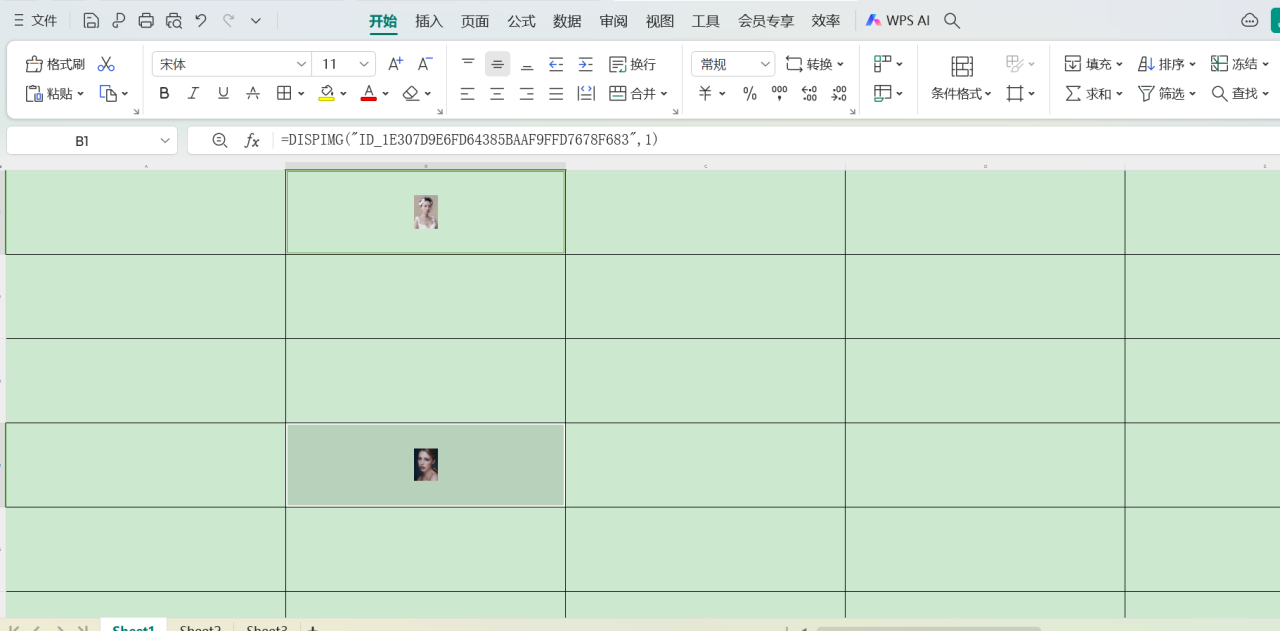
Task: Increase font size with the A+ icon
Action: click(395, 64)
